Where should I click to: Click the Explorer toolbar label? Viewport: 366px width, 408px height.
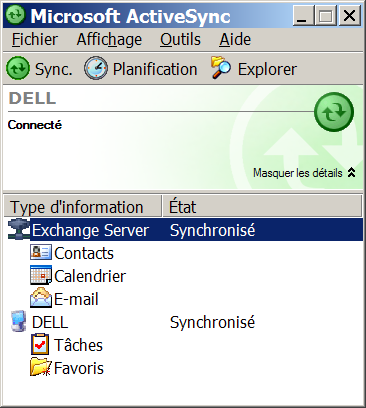tap(267, 70)
